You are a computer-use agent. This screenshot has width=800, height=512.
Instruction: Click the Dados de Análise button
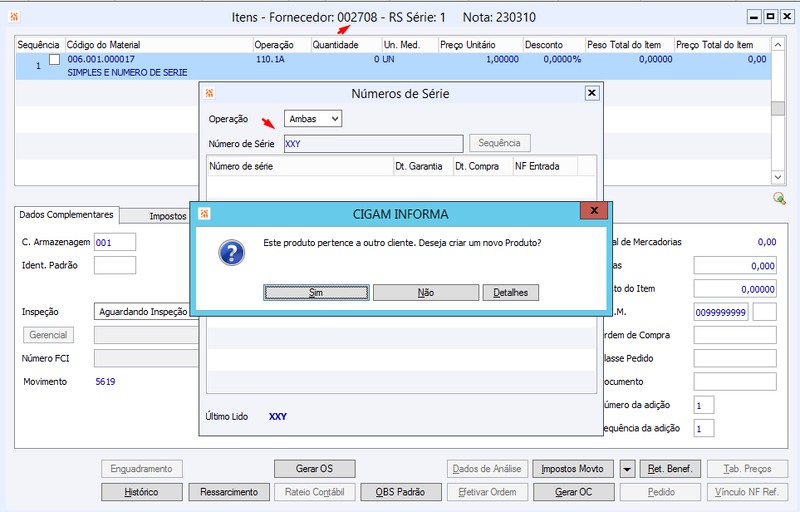coord(487,469)
